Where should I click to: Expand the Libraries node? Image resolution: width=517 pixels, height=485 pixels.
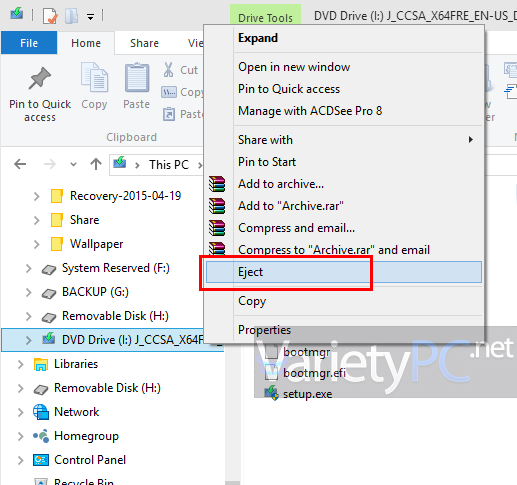pos(20,364)
